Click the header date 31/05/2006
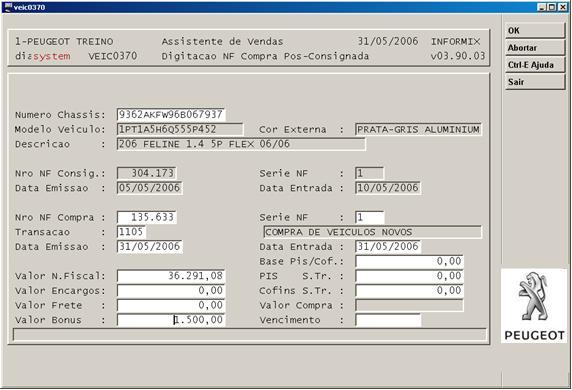The height and width of the screenshot is (390, 572). pos(388,41)
